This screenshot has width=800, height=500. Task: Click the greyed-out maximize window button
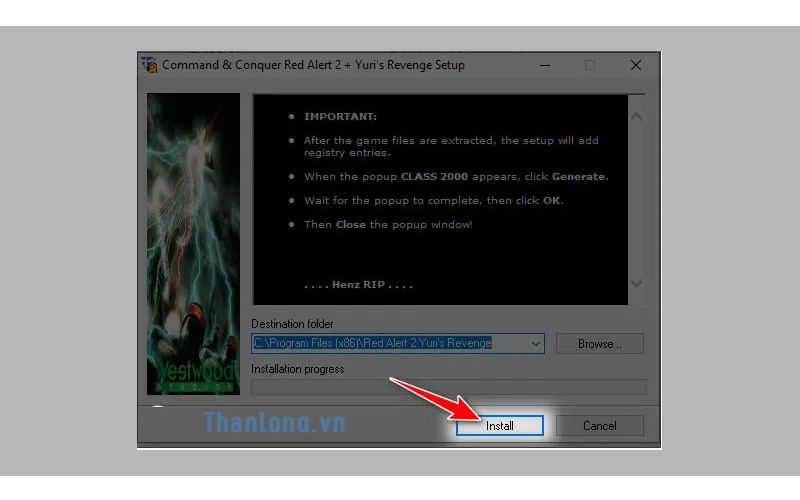pyautogui.click(x=590, y=66)
